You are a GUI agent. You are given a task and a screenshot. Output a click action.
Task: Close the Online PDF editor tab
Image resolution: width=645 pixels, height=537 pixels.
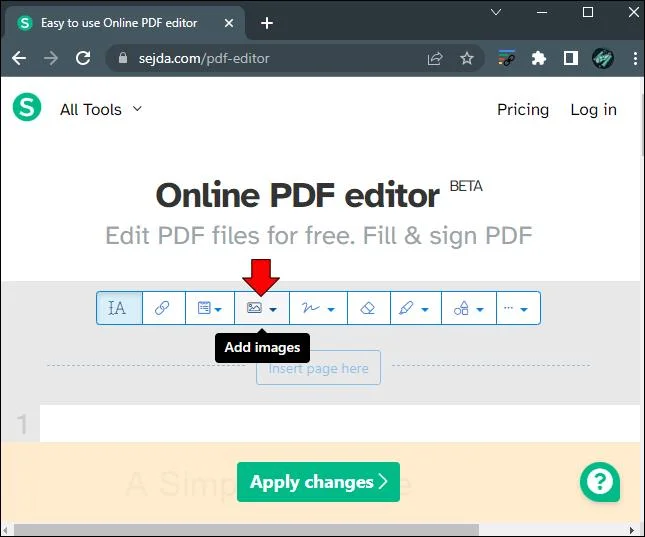point(229,23)
